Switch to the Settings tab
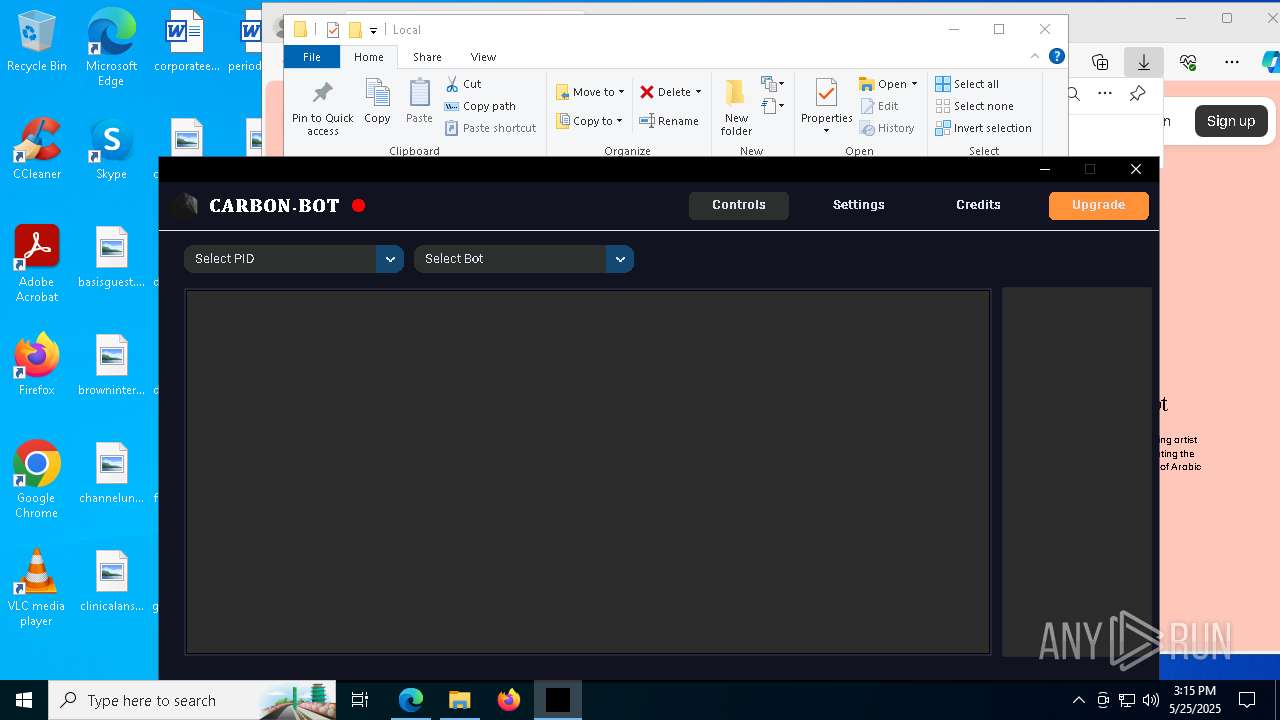Image resolution: width=1280 pixels, height=720 pixels. pyautogui.click(x=859, y=205)
